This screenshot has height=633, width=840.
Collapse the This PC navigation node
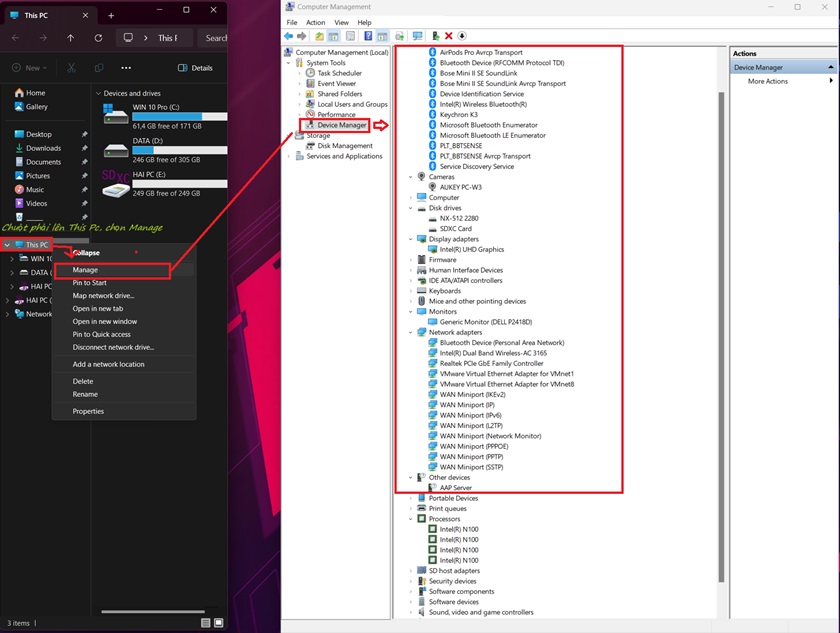[x=8, y=245]
